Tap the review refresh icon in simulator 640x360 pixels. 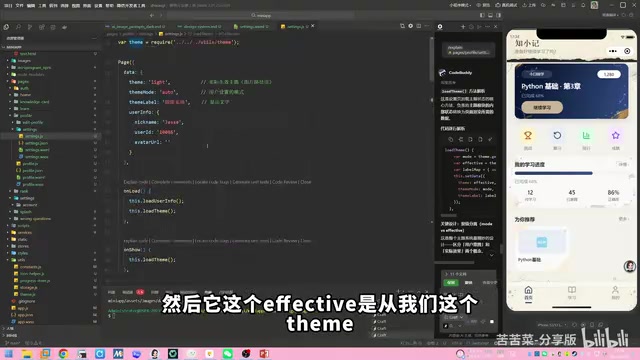click(557, 136)
